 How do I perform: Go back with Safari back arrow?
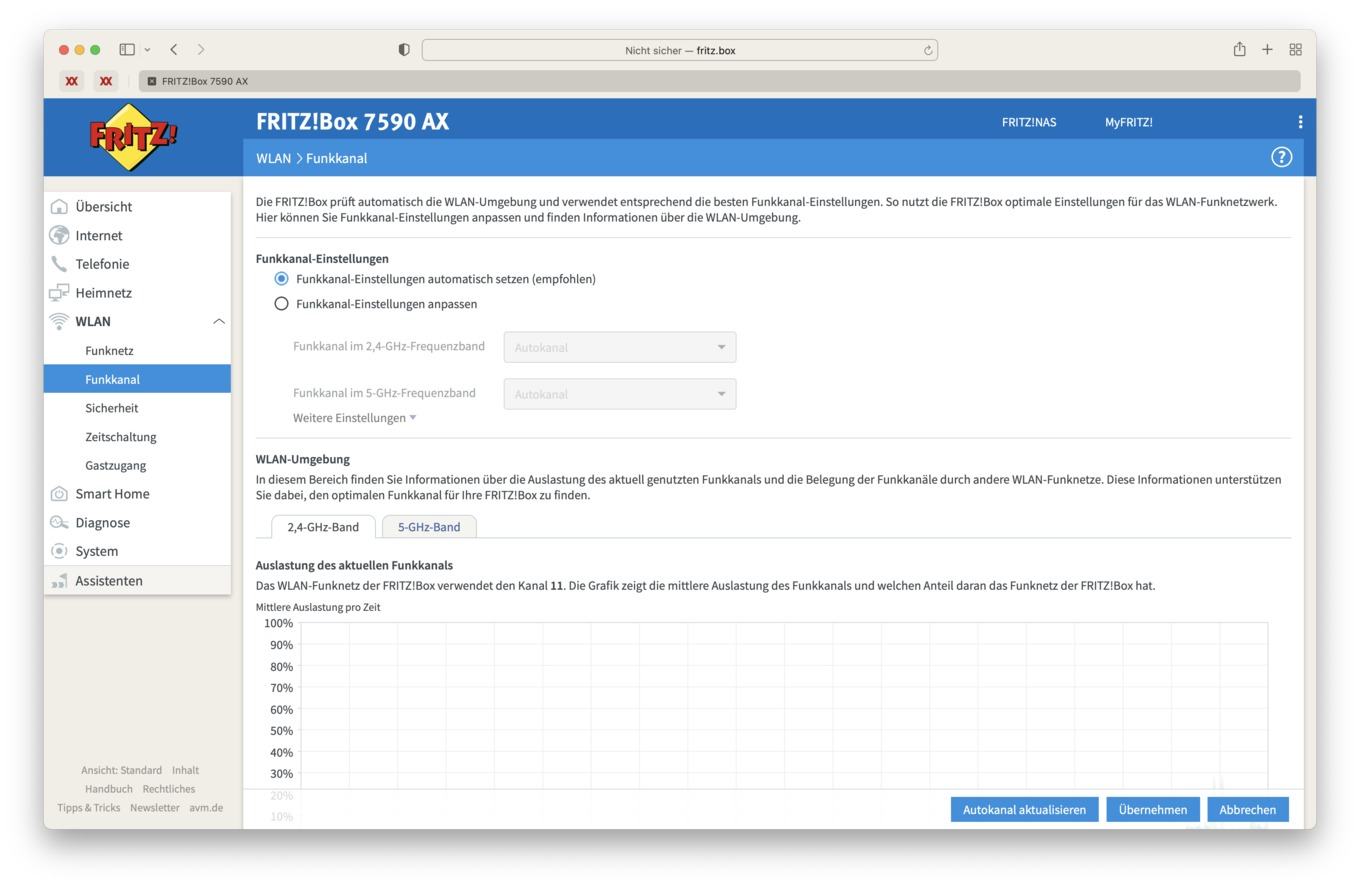coord(174,49)
